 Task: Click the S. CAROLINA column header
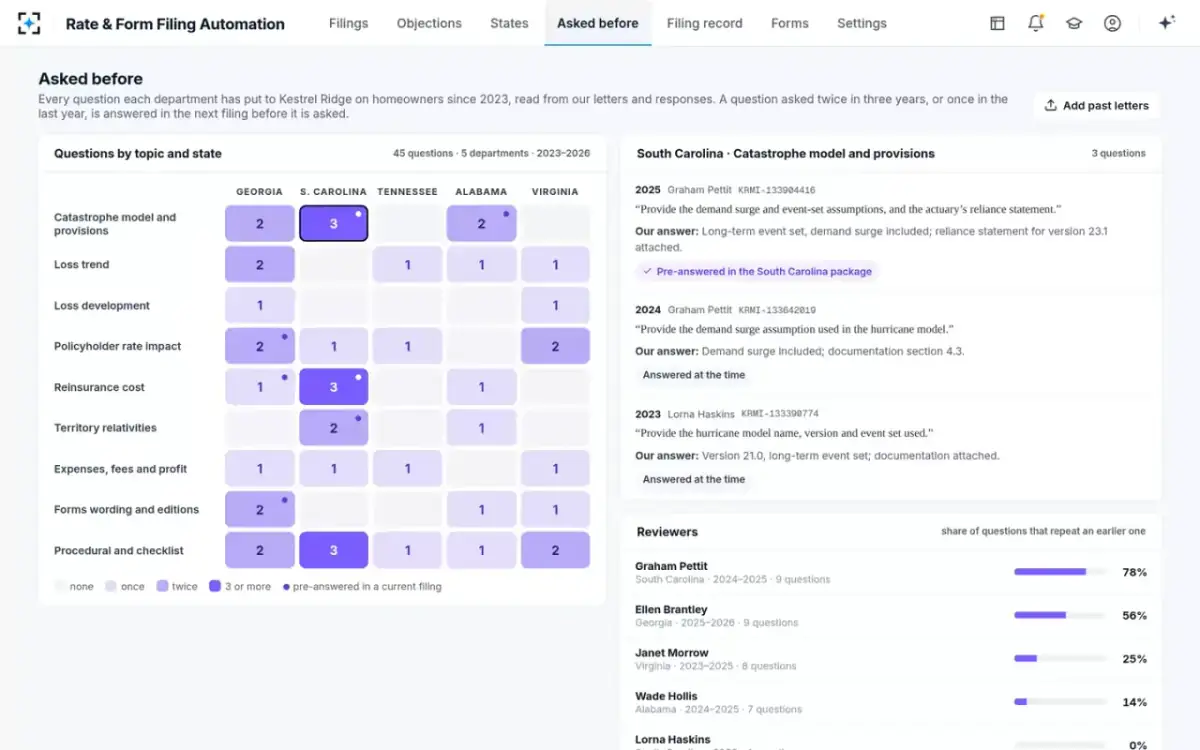(x=334, y=192)
